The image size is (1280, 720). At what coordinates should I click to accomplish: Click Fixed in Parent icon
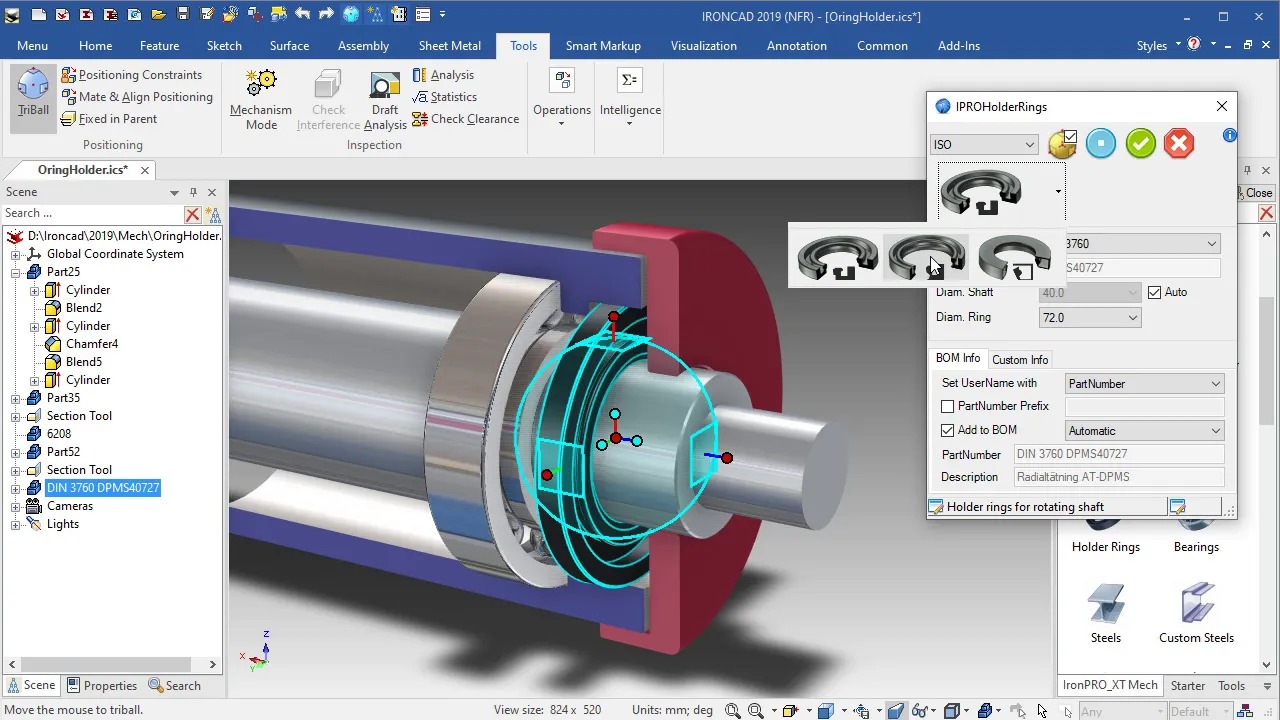[x=69, y=119]
